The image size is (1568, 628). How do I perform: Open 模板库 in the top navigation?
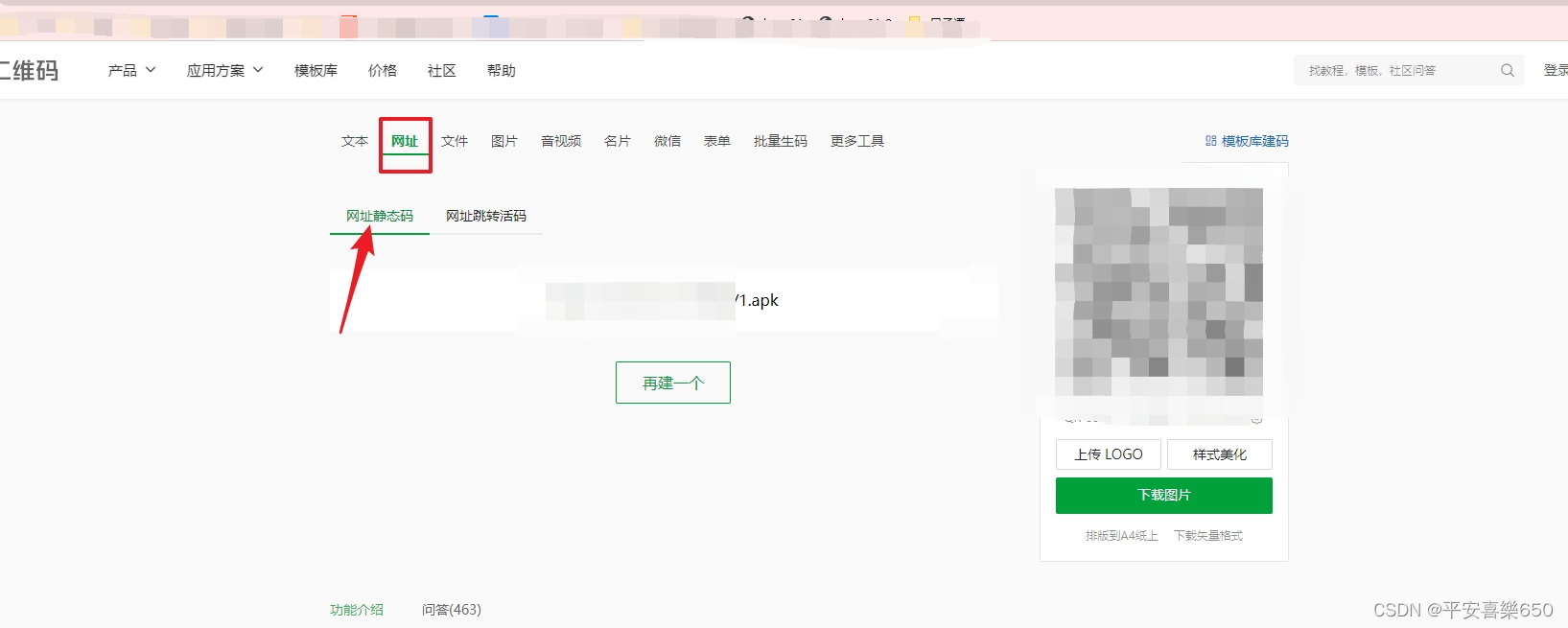(x=316, y=70)
